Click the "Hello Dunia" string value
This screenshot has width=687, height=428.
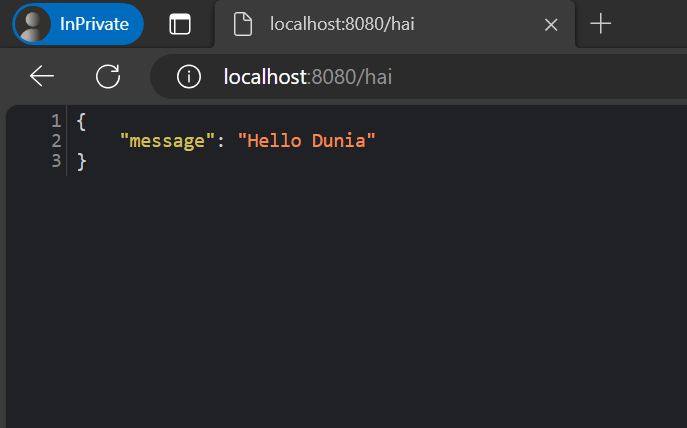click(306, 141)
